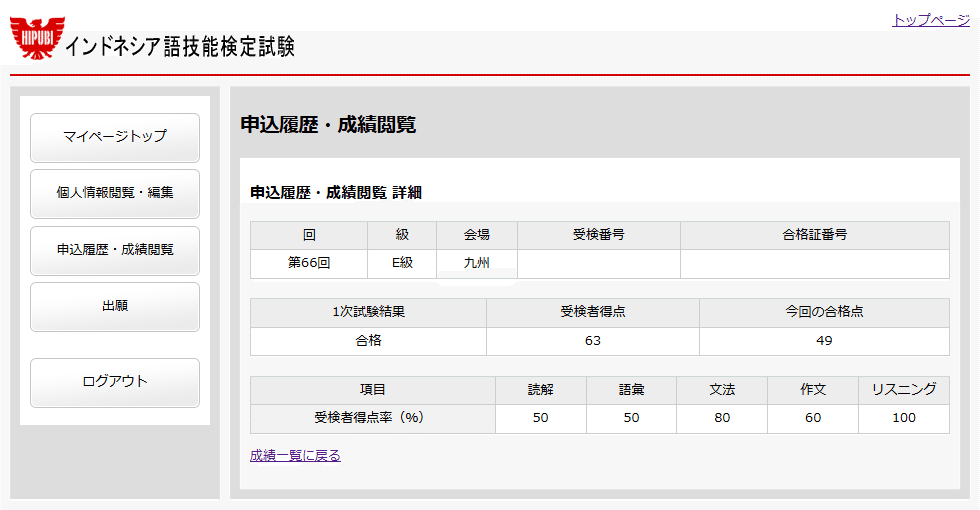Open 個人情報閲覧・編集 page
The image size is (980, 510).
click(115, 194)
